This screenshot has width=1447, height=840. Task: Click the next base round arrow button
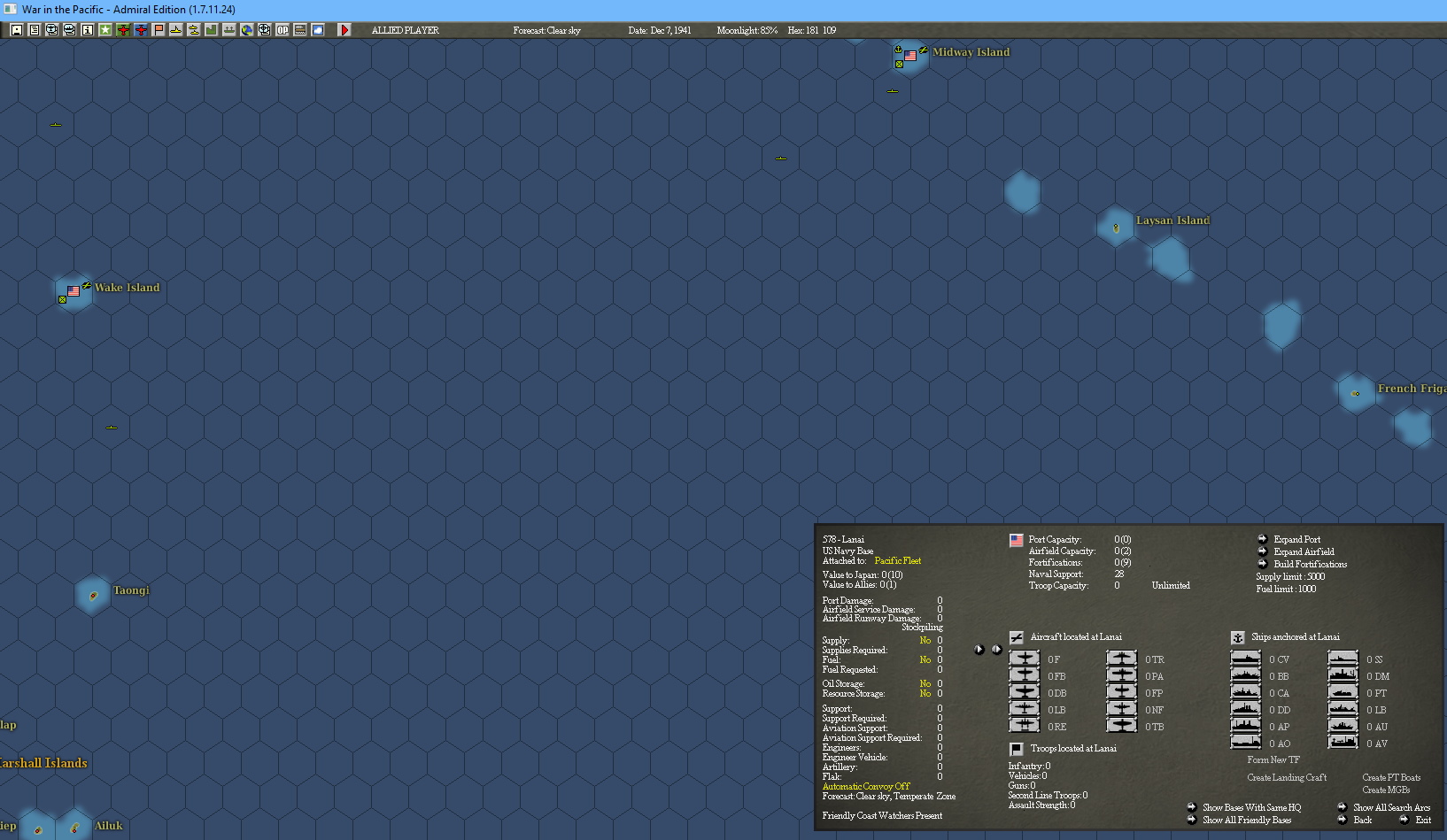979,649
